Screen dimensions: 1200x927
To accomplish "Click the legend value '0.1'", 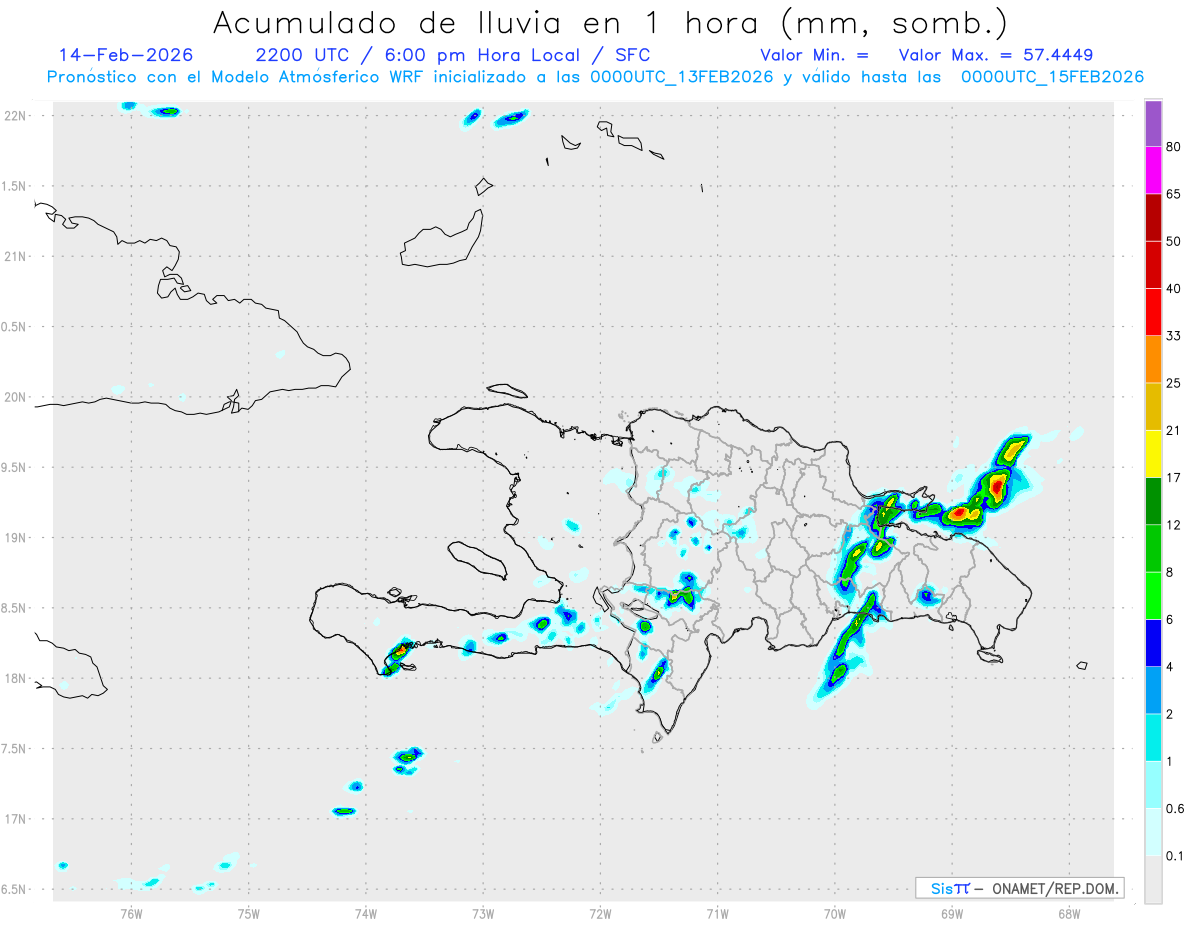I will pos(1174,856).
